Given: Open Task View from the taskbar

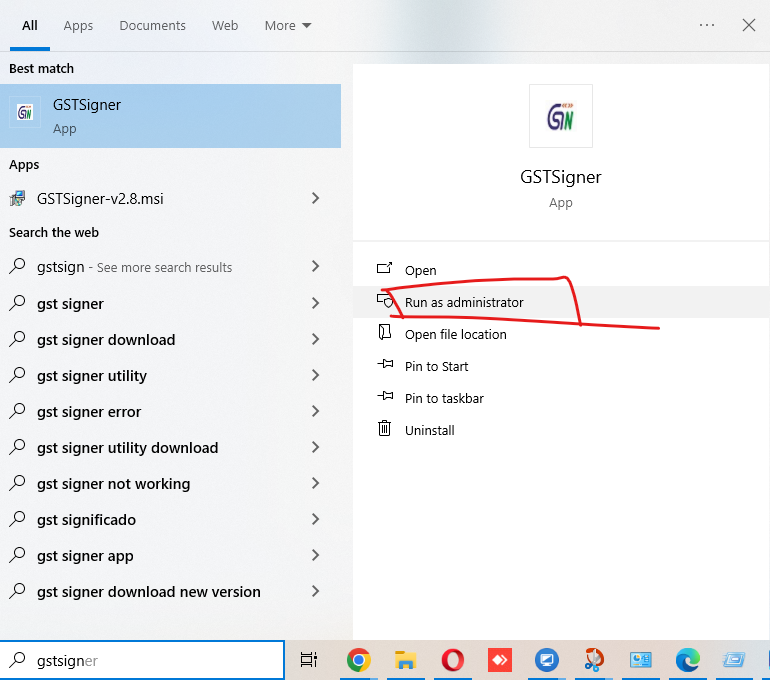Looking at the screenshot, I should 309,660.
